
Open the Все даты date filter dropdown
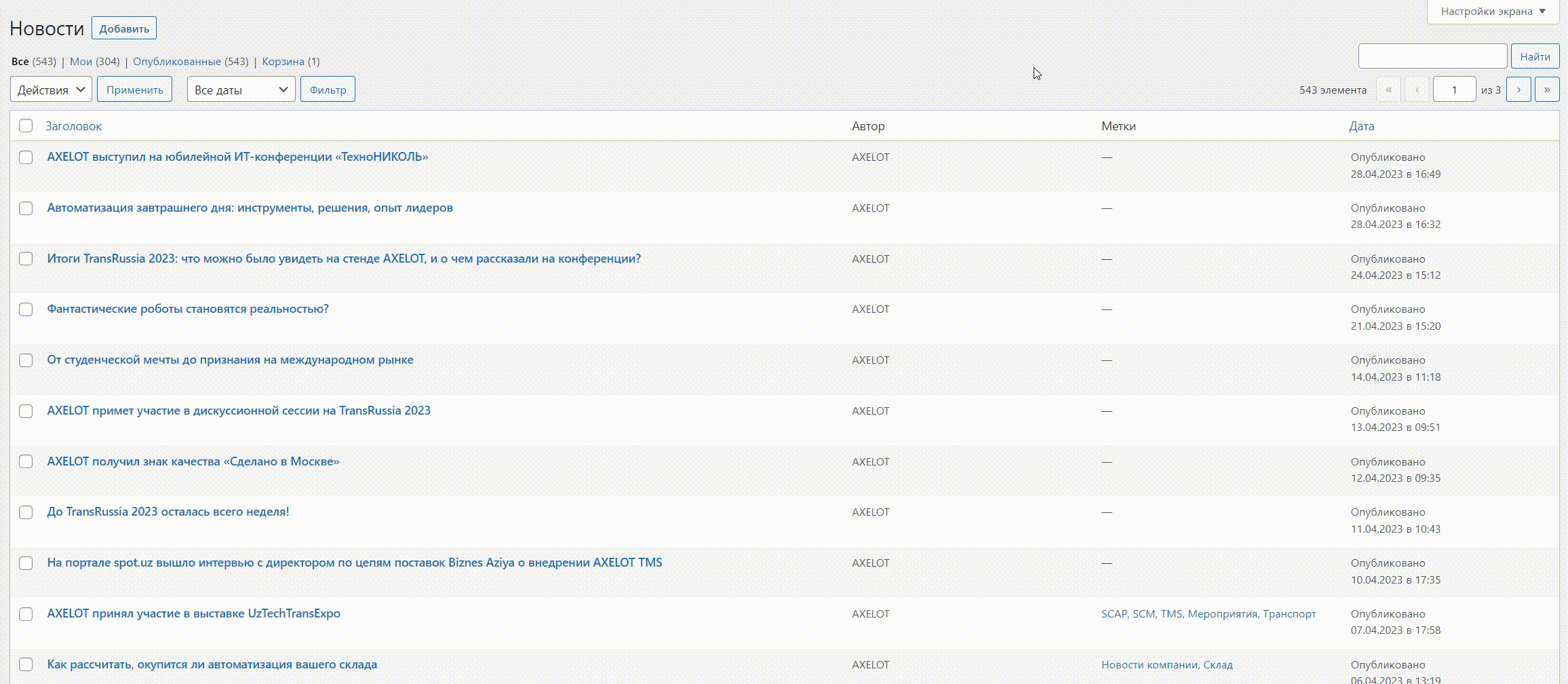tap(241, 90)
